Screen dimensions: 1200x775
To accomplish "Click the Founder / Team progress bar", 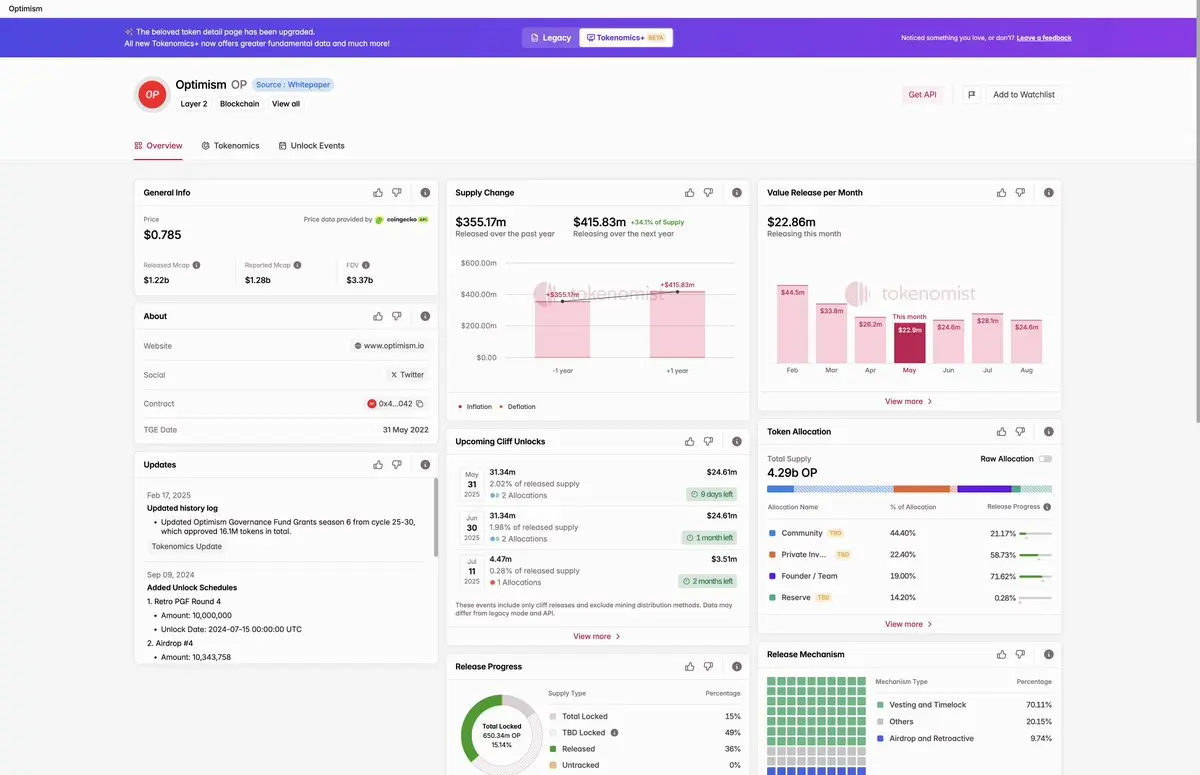I will tap(1036, 576).
